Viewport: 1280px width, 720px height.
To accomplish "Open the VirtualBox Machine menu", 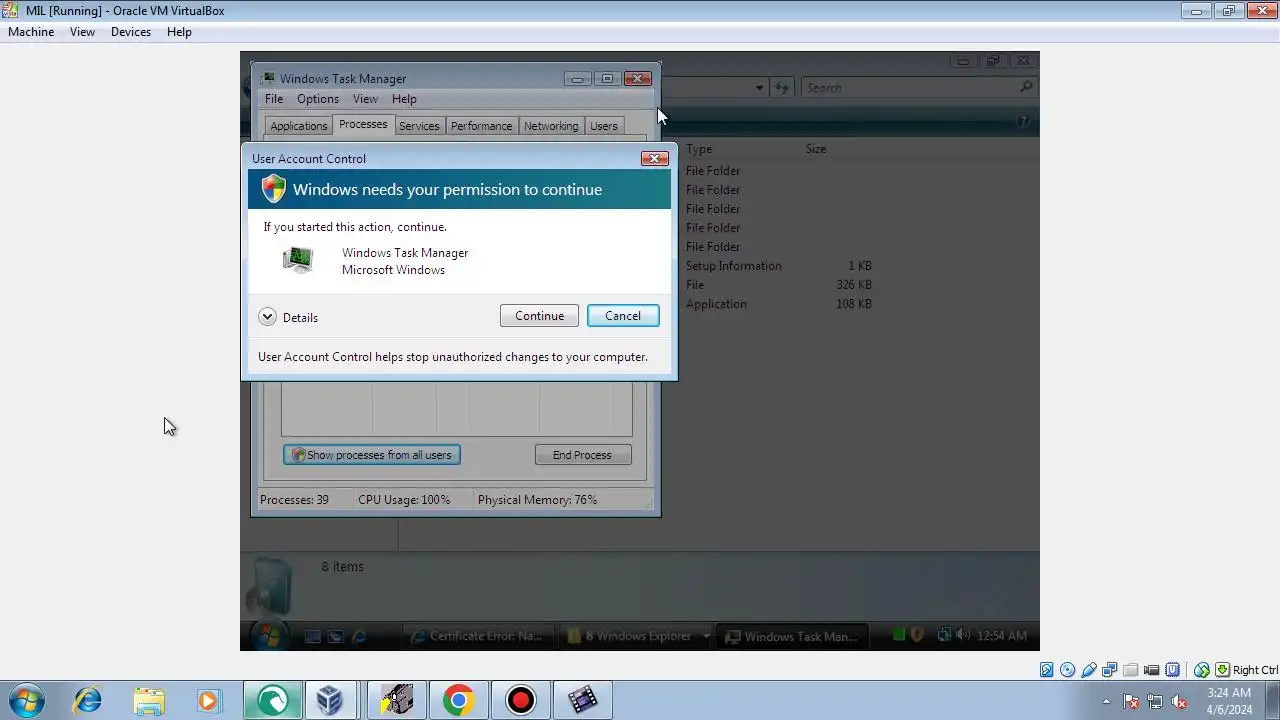I will click(x=31, y=32).
